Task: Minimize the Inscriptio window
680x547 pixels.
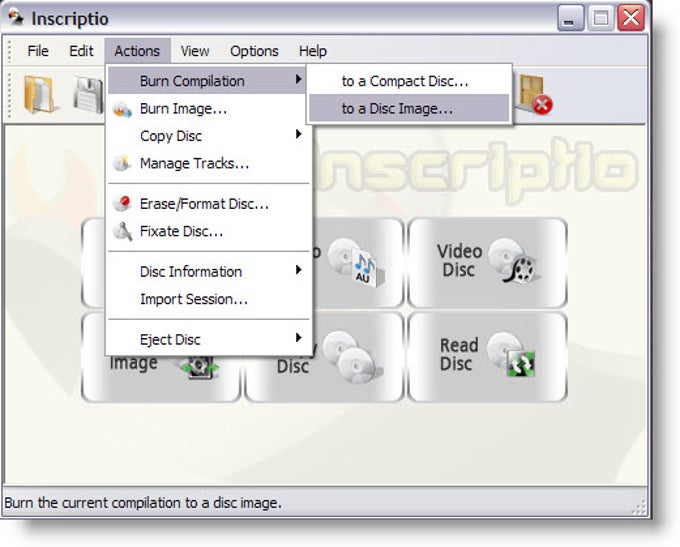Action: click(x=570, y=18)
